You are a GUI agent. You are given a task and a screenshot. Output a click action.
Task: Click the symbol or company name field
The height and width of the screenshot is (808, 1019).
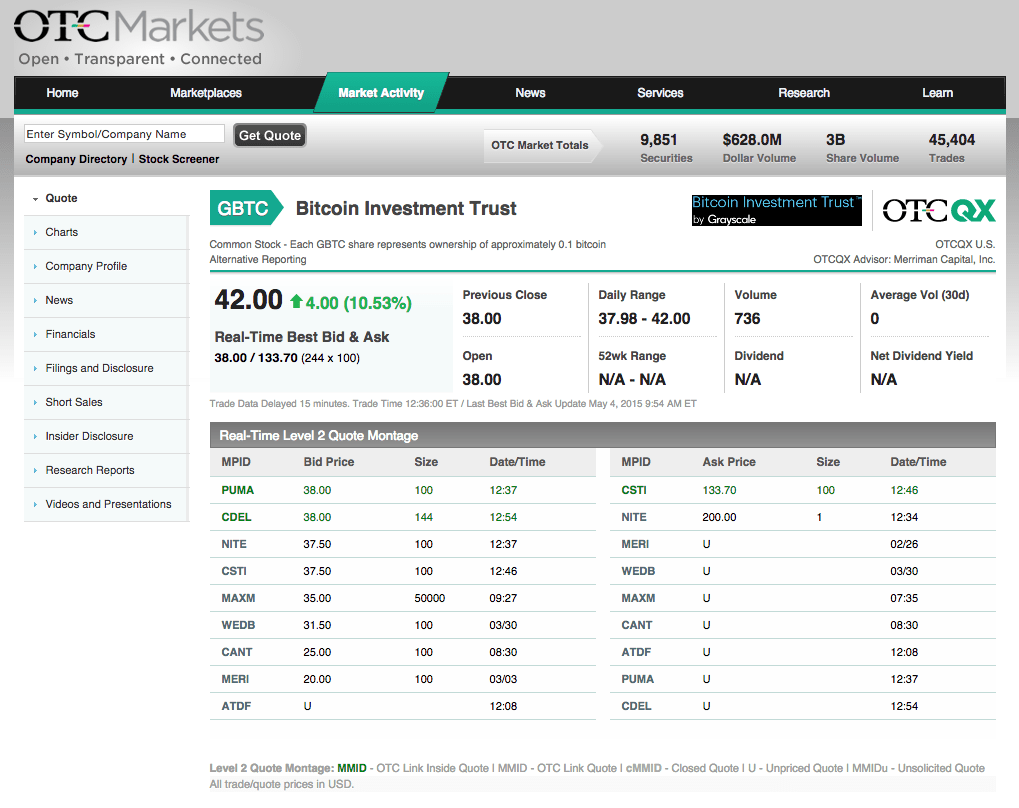coord(125,134)
